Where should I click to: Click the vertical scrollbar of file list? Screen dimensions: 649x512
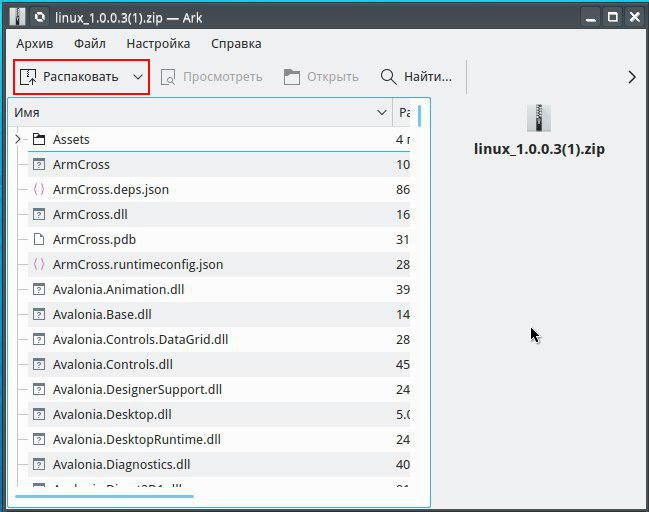420,116
